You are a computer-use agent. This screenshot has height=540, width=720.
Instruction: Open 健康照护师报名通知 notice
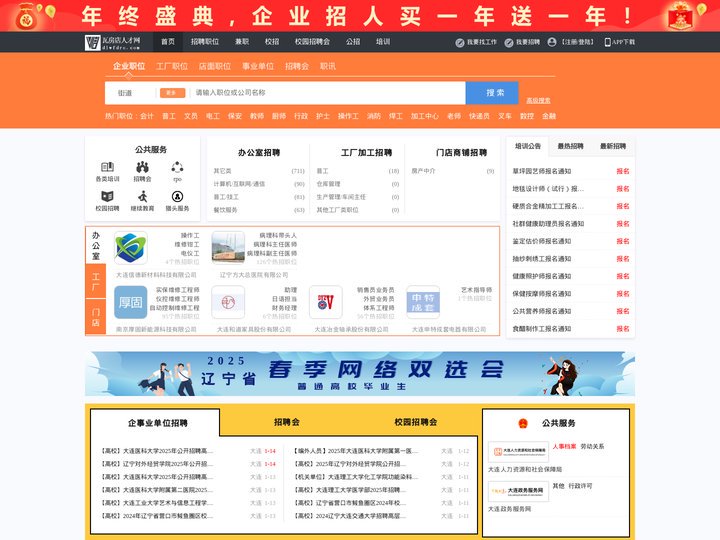(542, 276)
